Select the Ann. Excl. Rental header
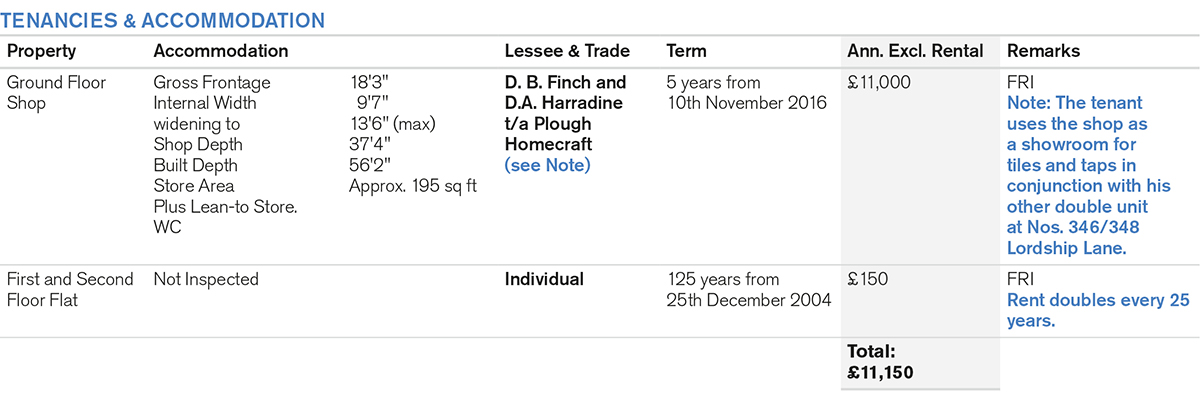1200x399 pixels. point(915,51)
